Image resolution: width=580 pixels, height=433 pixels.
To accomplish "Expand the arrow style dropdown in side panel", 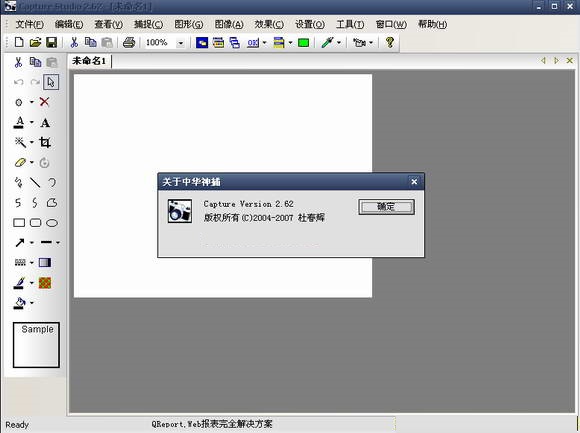I will coord(31,243).
